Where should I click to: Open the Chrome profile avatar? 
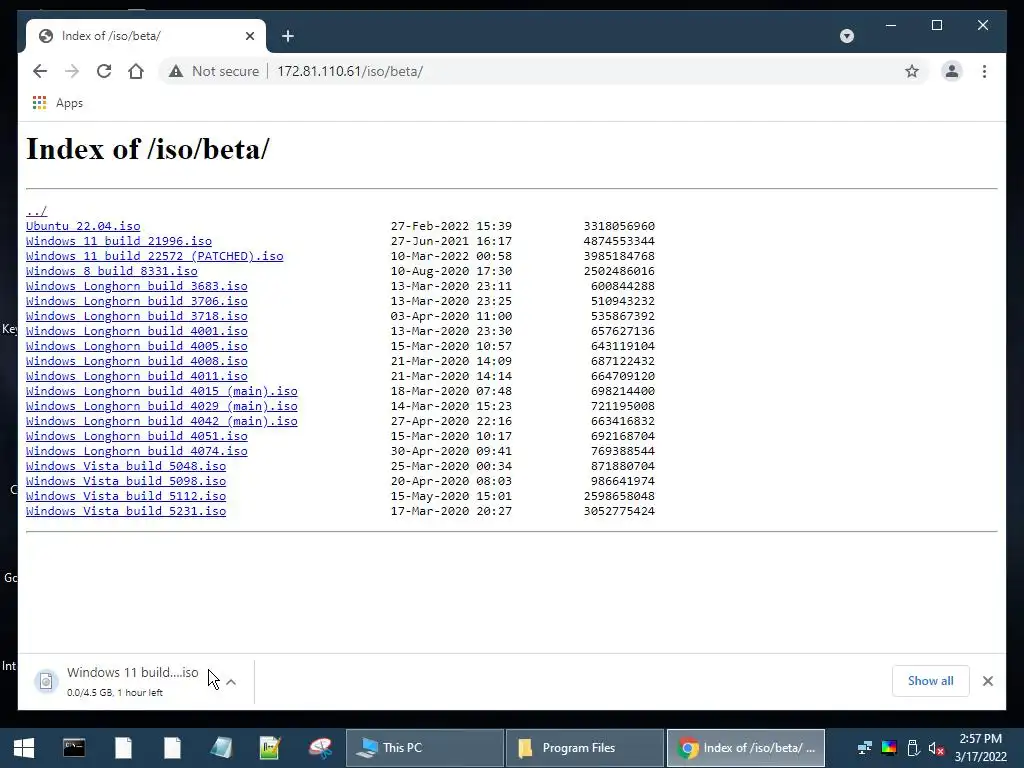click(952, 71)
